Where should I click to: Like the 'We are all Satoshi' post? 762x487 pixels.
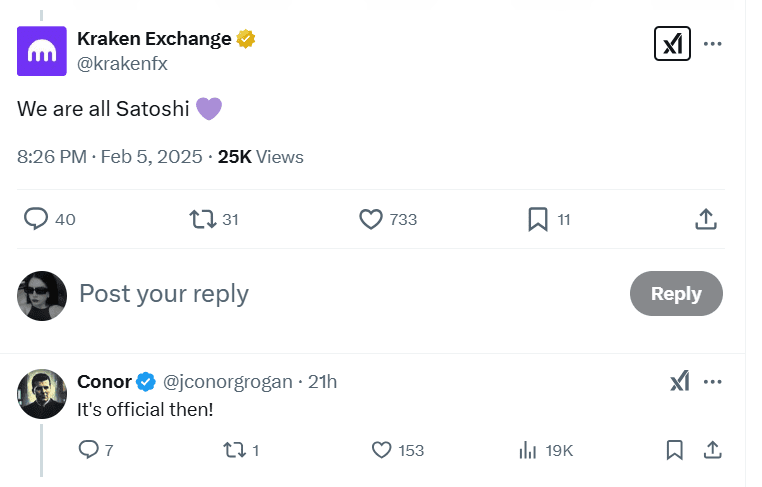[371, 219]
